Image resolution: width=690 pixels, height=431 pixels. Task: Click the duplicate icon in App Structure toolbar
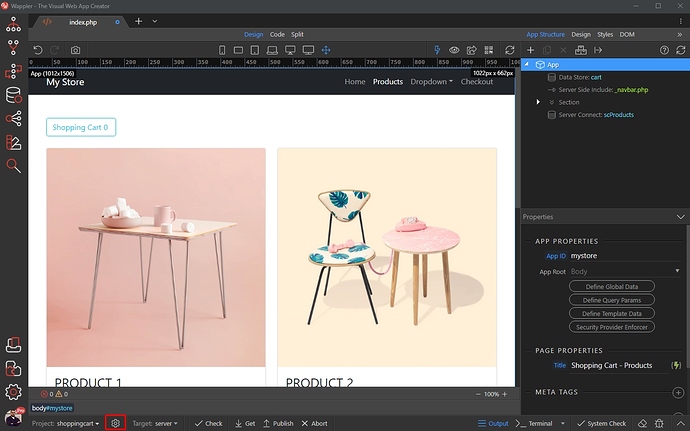point(547,50)
